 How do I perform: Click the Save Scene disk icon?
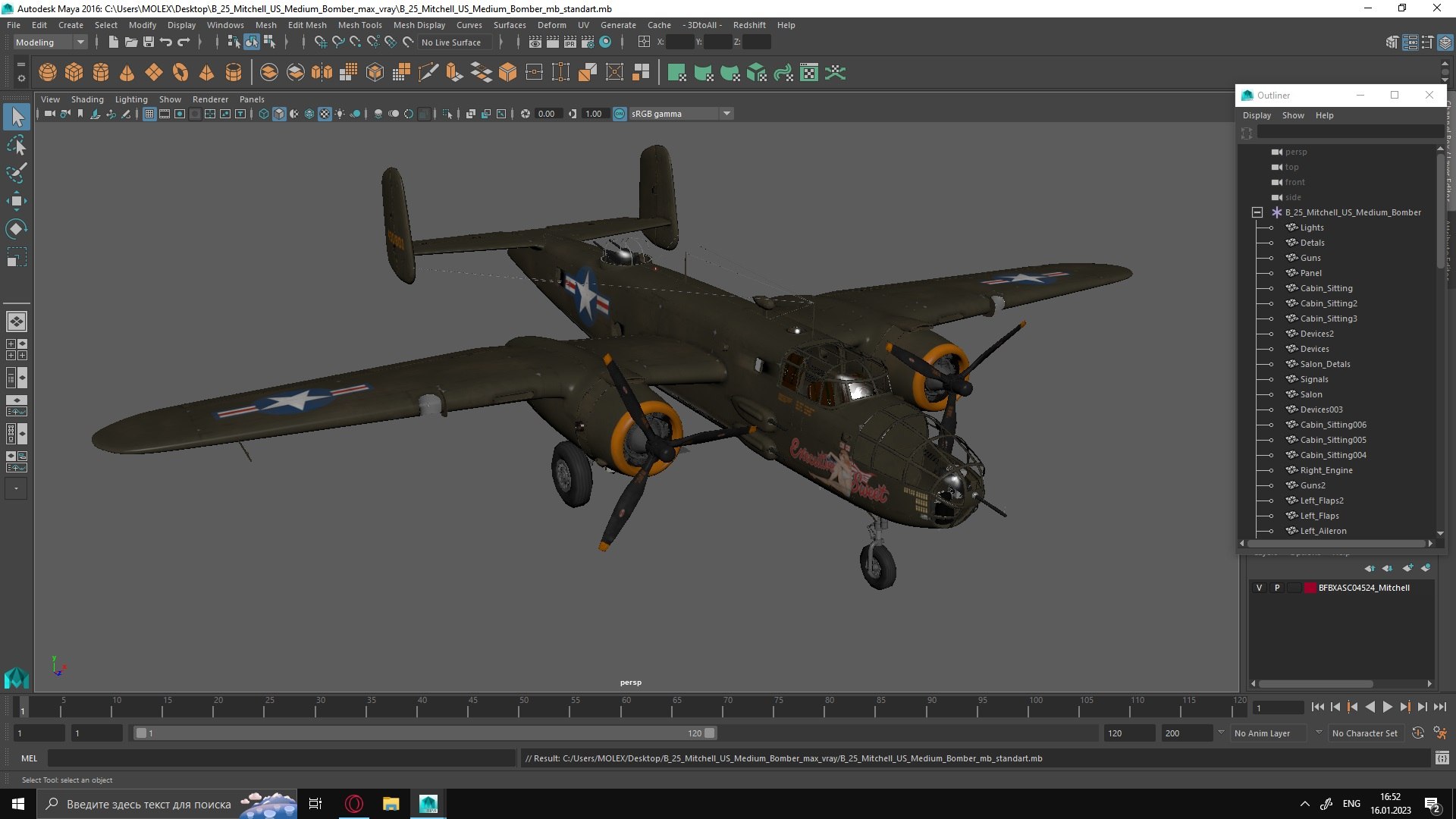point(149,42)
